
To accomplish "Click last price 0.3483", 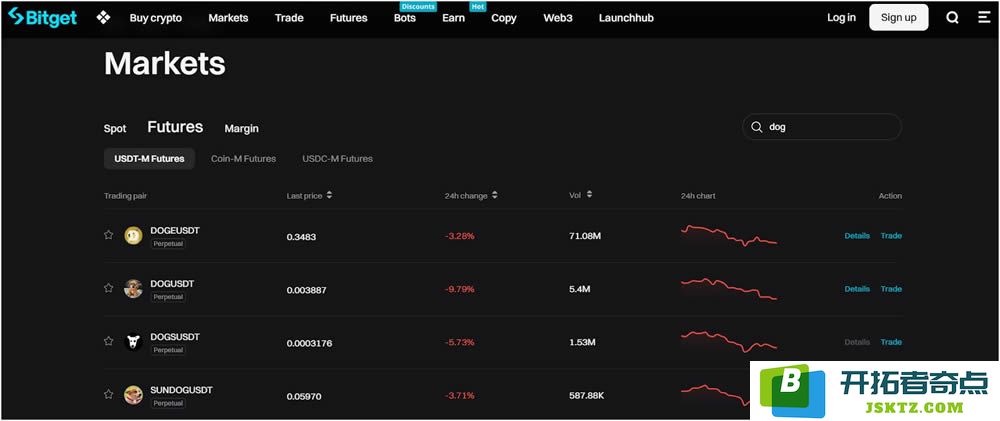I will pyautogui.click(x=301, y=237).
